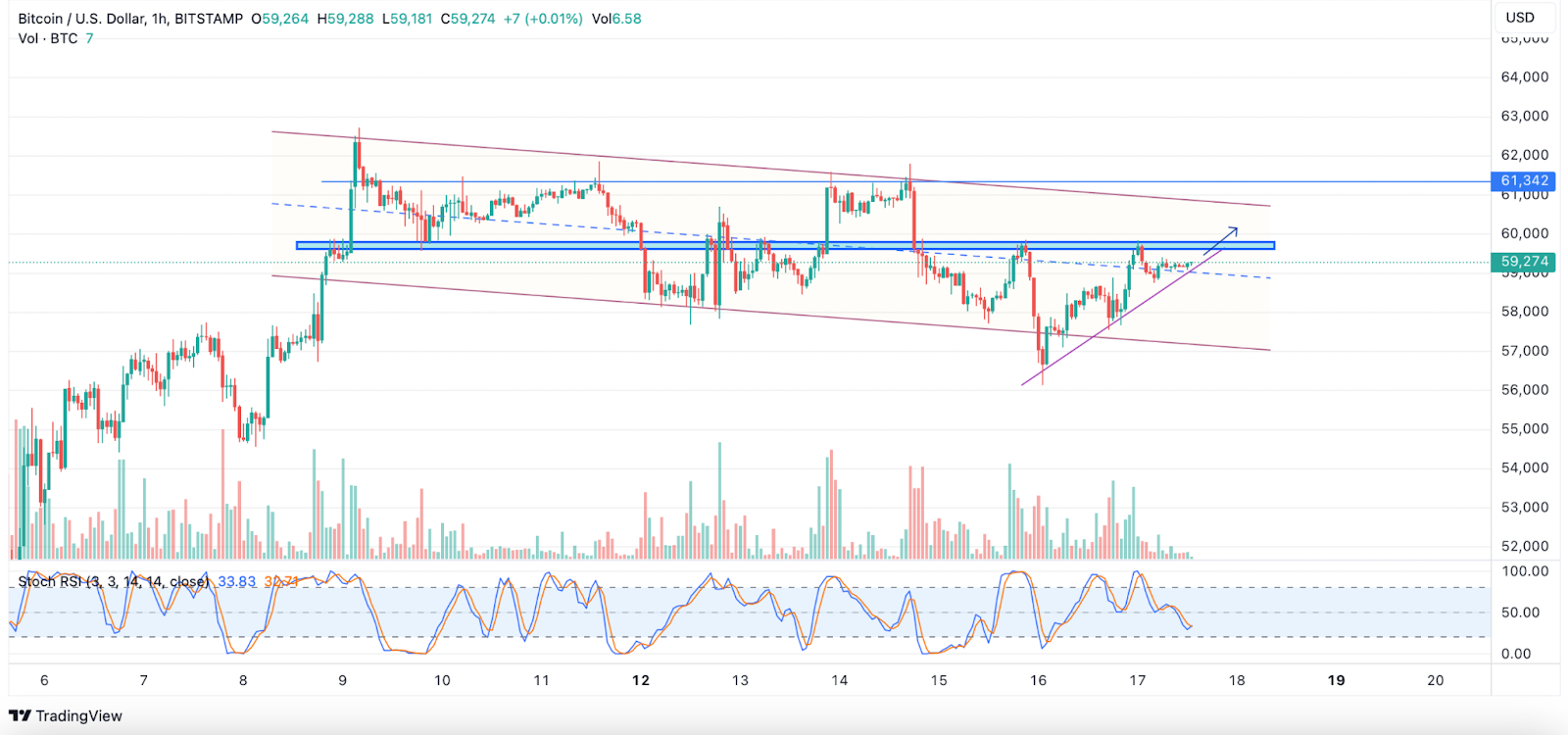Open the USD currency selector

point(1520,18)
